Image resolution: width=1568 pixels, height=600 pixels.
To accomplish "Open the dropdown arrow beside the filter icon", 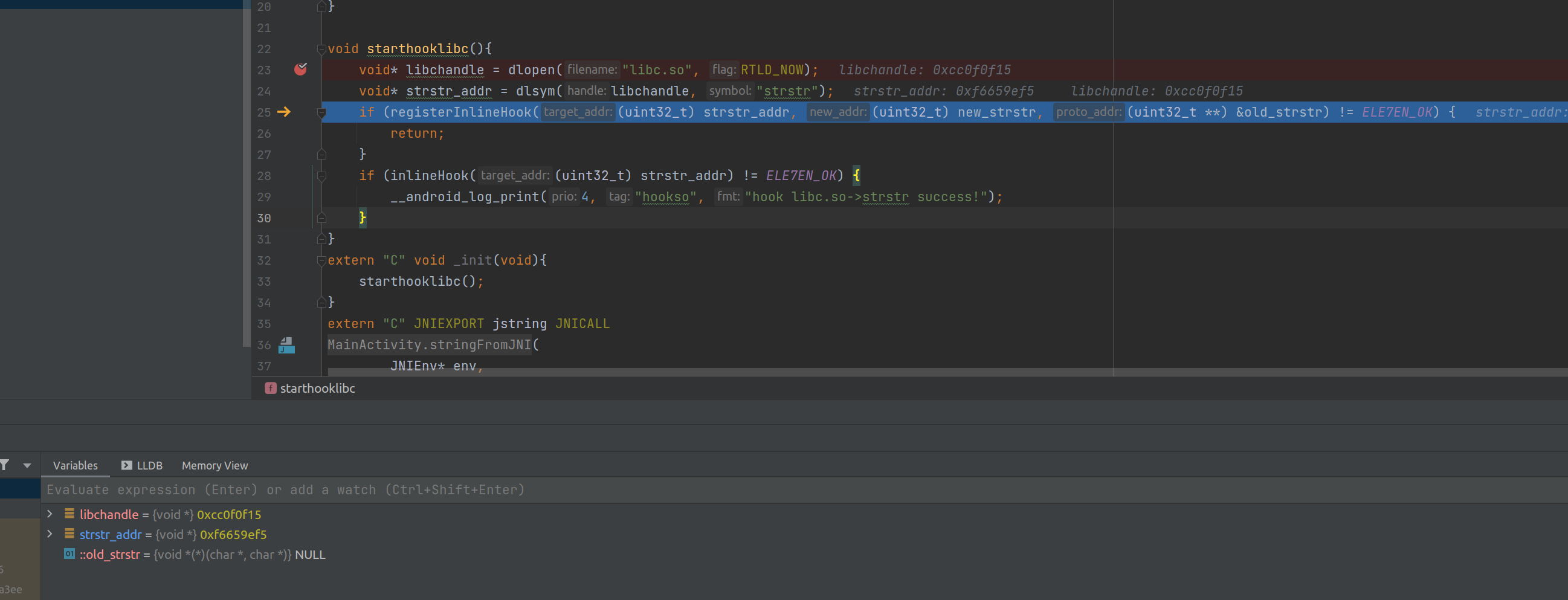I will pos(27,465).
